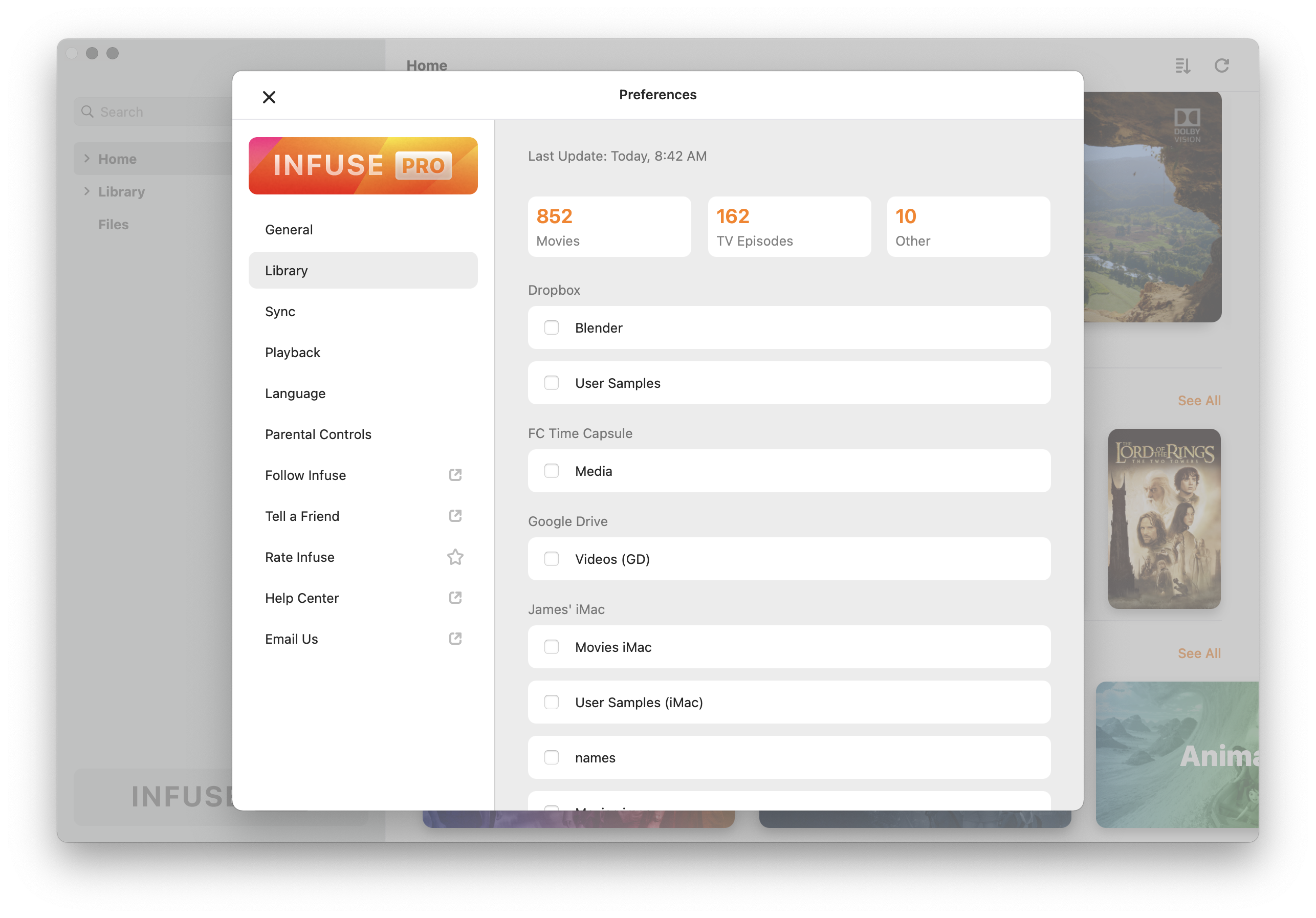Image resolution: width=1316 pixels, height=918 pixels.
Task: Open the Lord of the Rings poster
Action: [x=1164, y=518]
